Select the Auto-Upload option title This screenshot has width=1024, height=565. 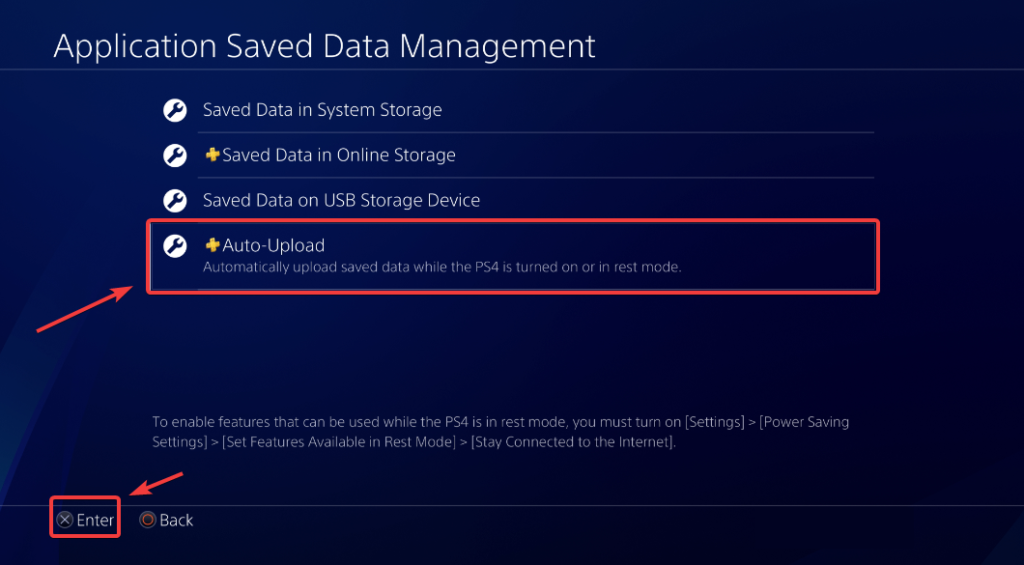pyautogui.click(x=273, y=245)
